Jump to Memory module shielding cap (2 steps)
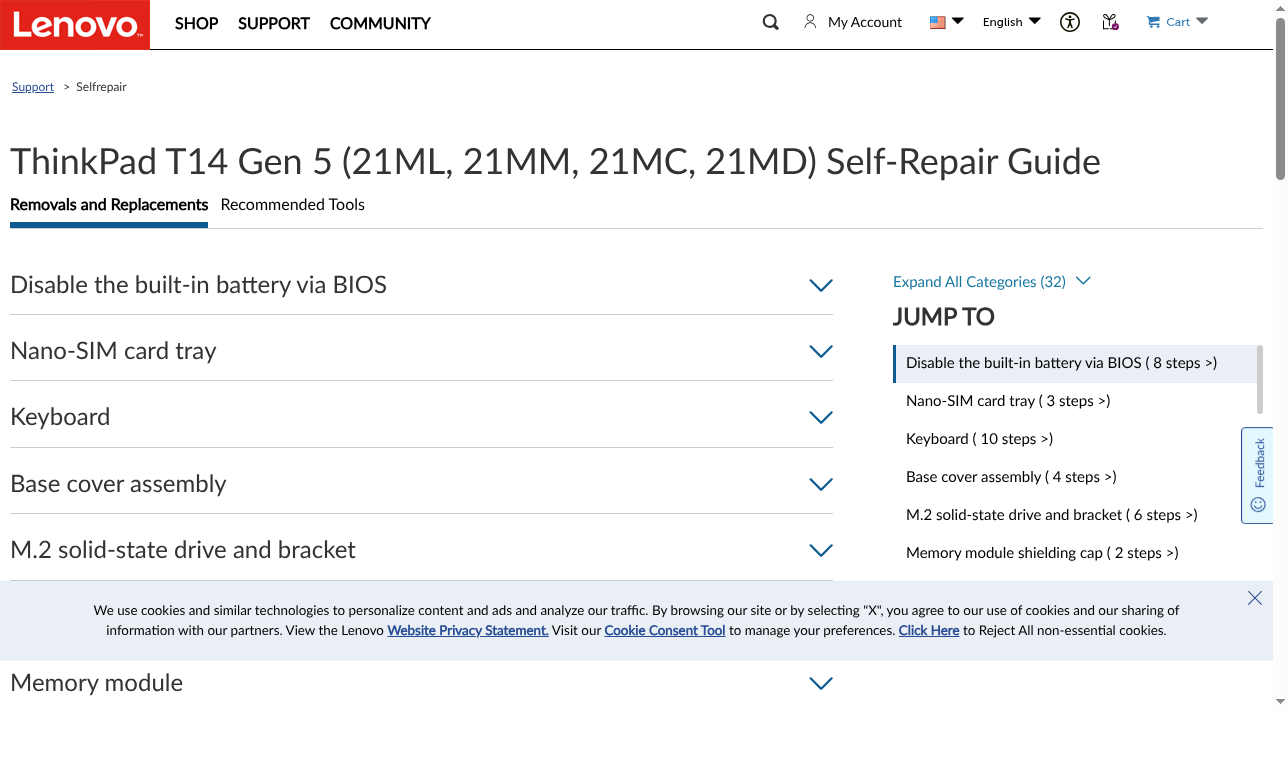The width and height of the screenshot is (1288, 763). click(x=1042, y=553)
